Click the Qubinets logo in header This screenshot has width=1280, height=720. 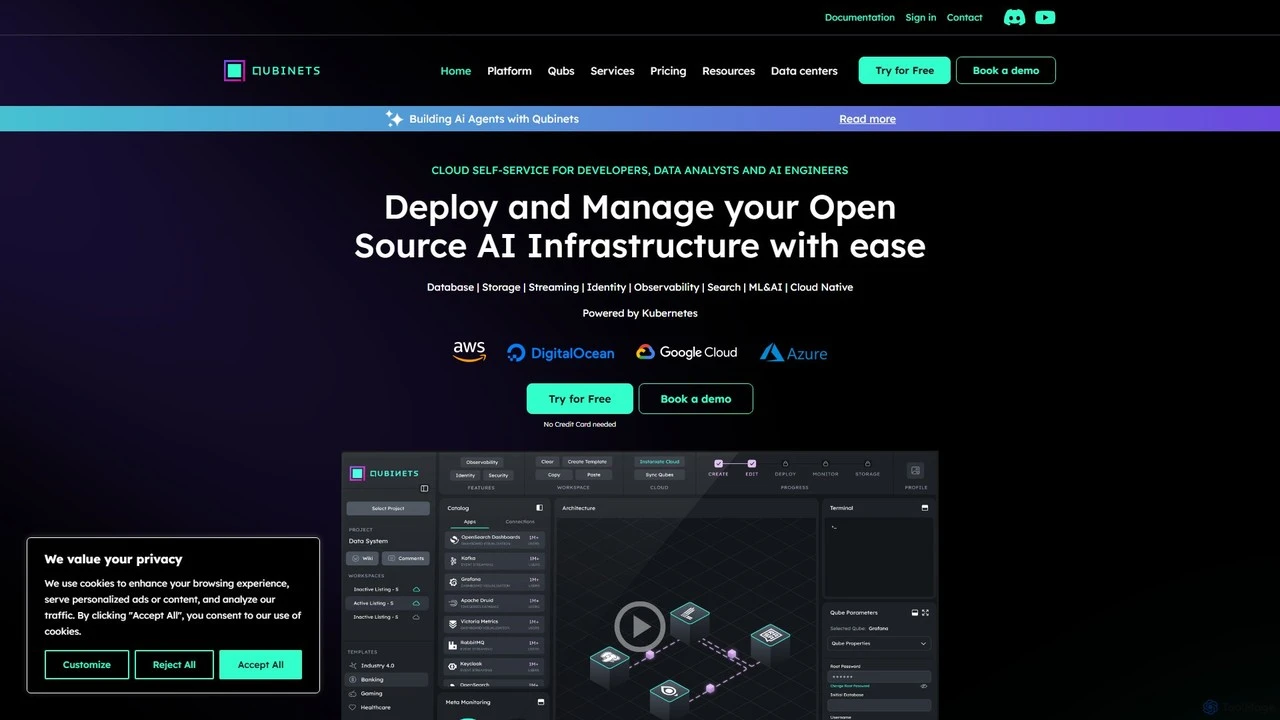click(x=272, y=71)
